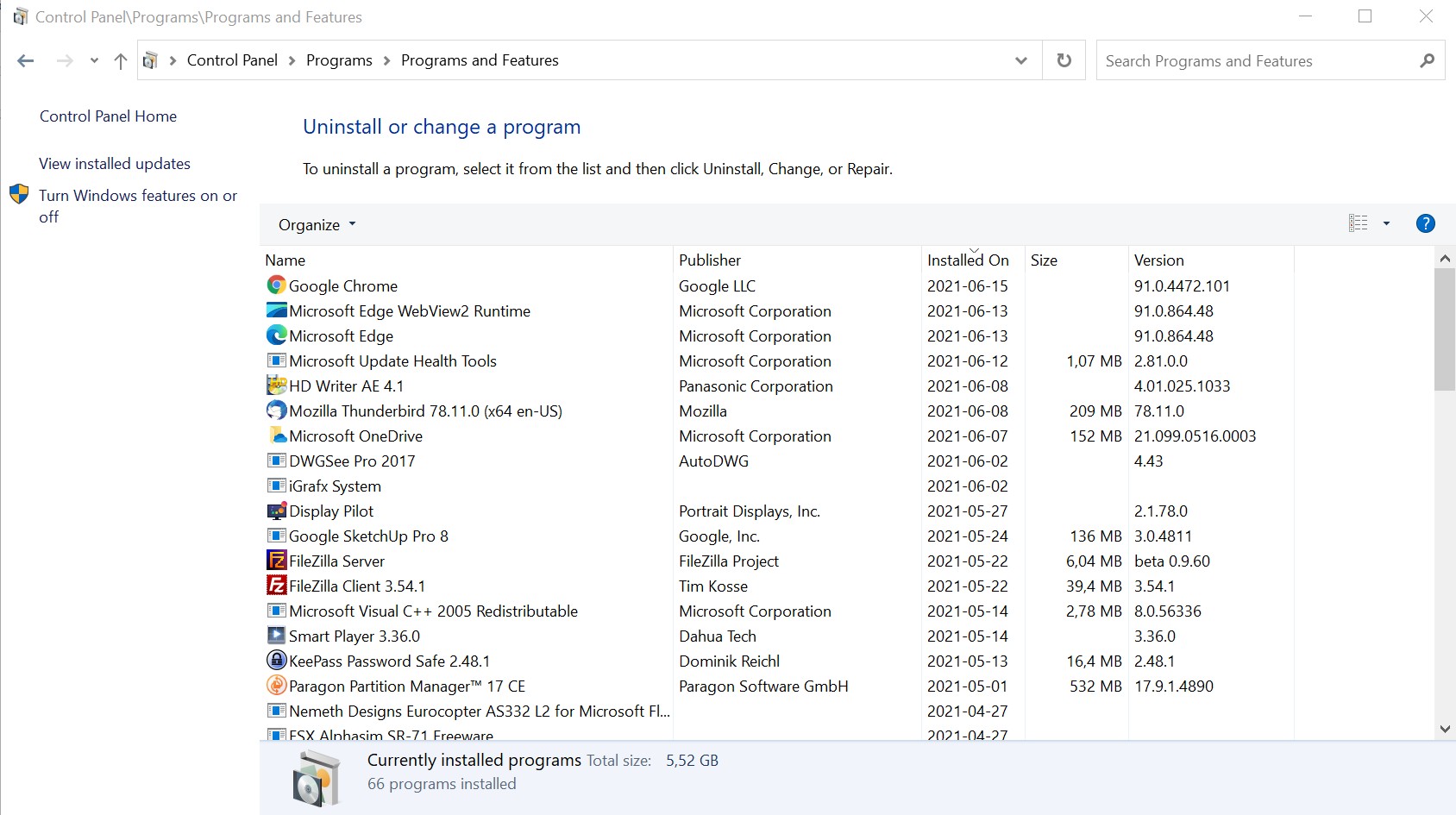
Task: Select the Microsoft Edge icon in list
Action: 276,335
